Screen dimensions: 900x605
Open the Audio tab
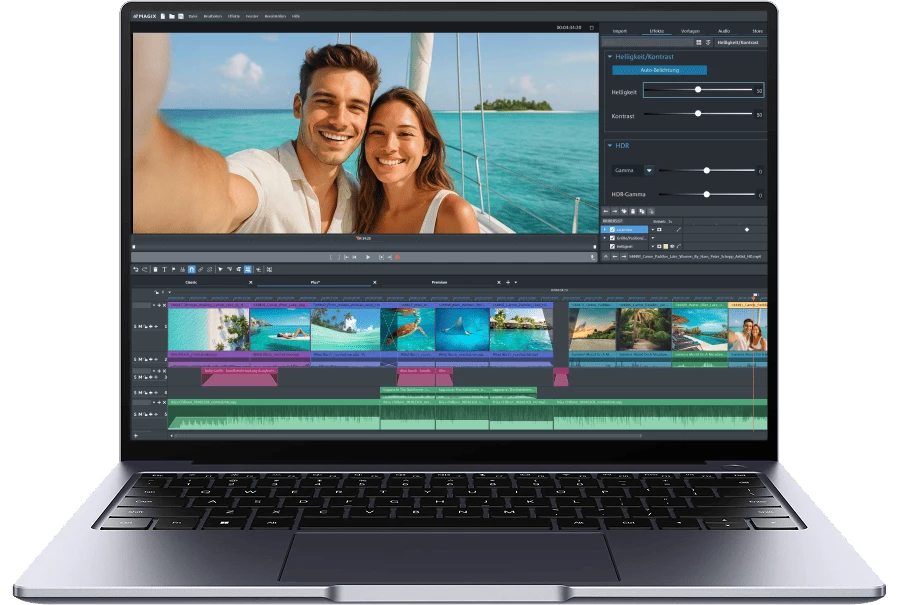(x=723, y=31)
